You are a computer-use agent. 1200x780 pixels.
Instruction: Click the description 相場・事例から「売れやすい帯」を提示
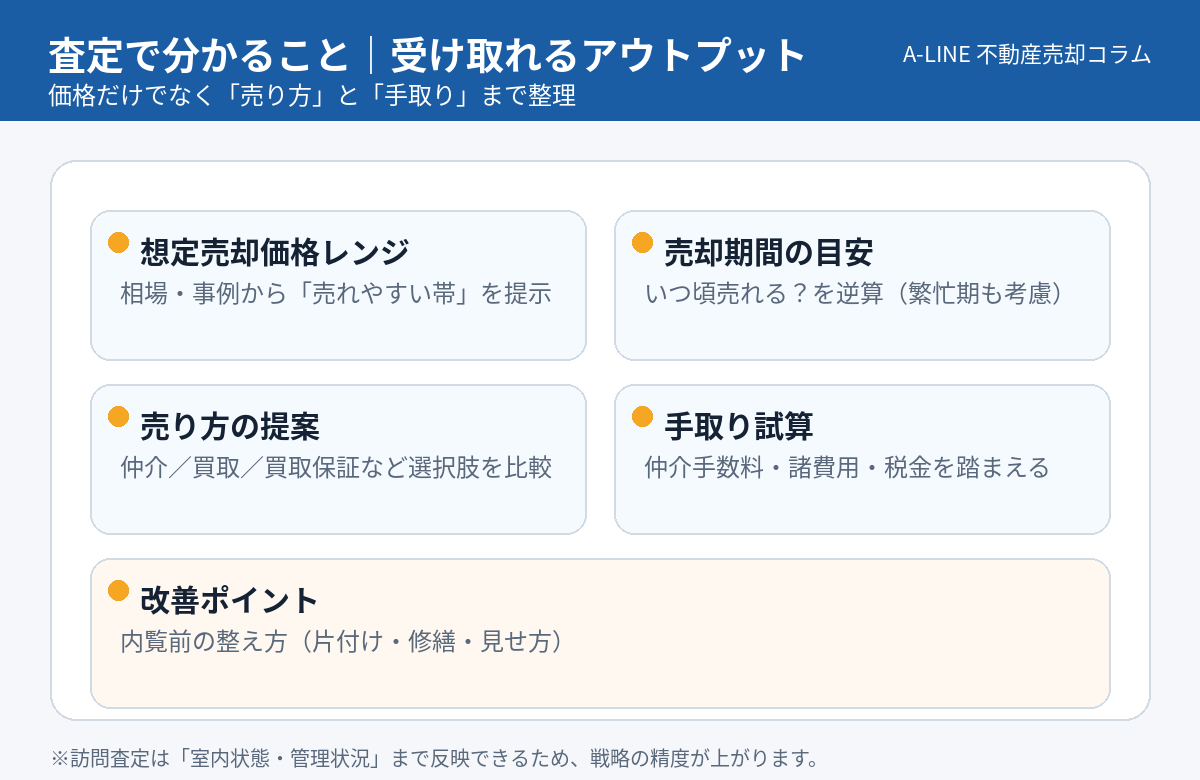click(336, 294)
